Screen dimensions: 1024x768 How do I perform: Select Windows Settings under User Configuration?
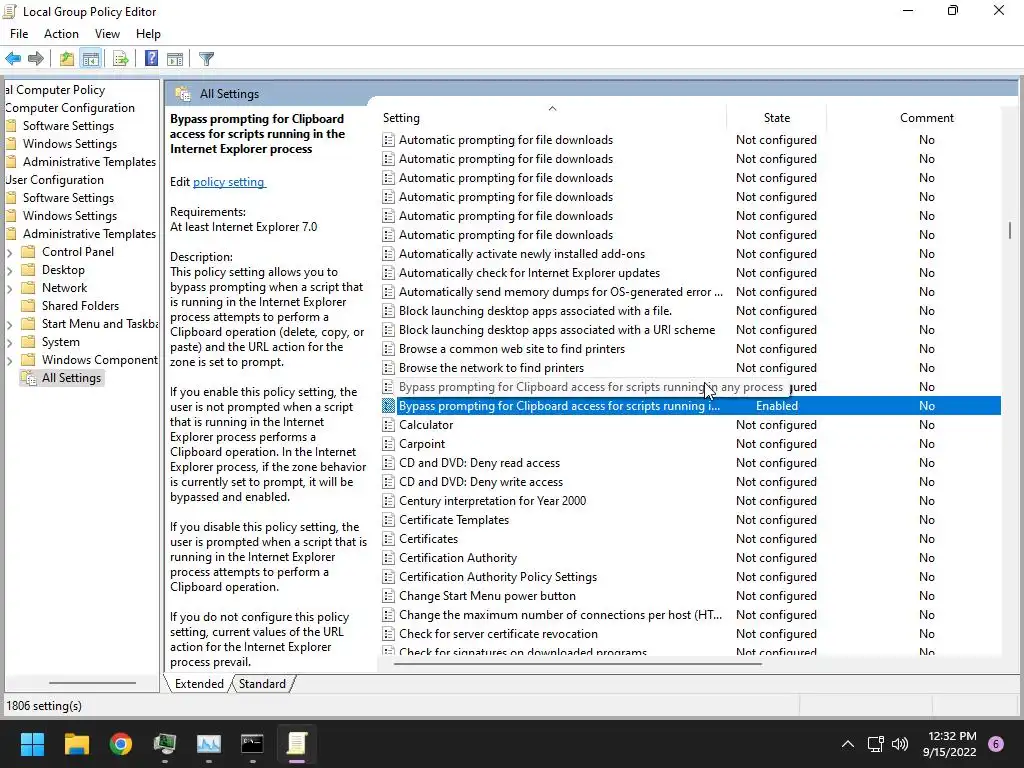69,216
